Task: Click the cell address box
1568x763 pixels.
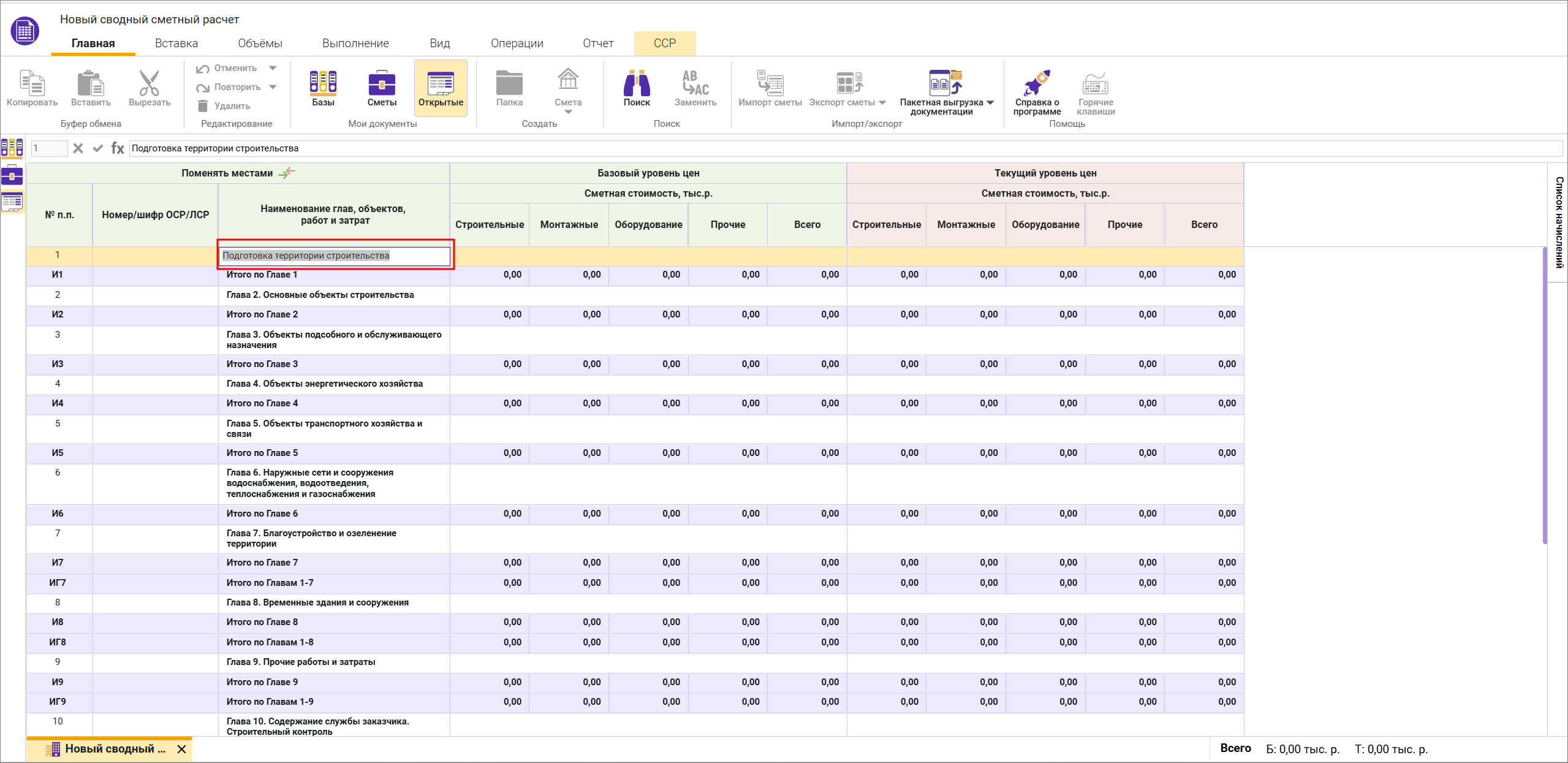Action: point(49,148)
